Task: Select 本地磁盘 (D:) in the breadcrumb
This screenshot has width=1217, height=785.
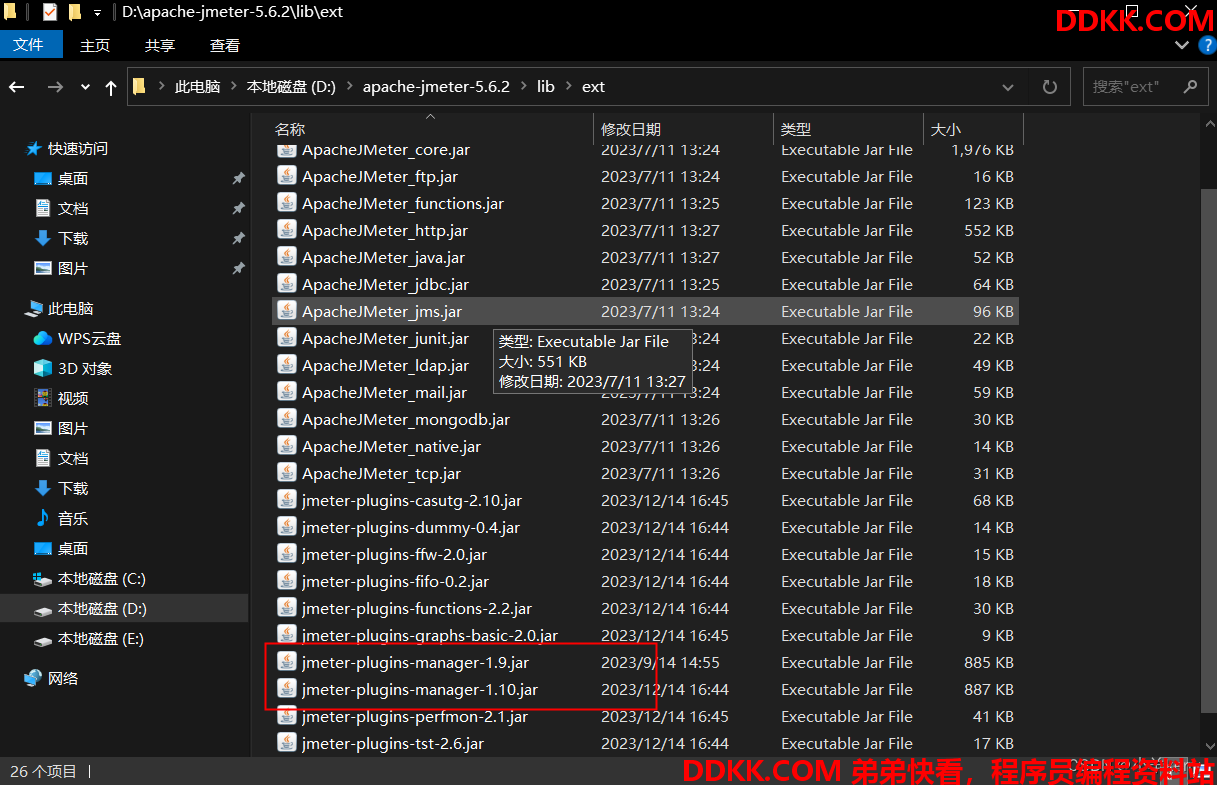Action: (291, 87)
